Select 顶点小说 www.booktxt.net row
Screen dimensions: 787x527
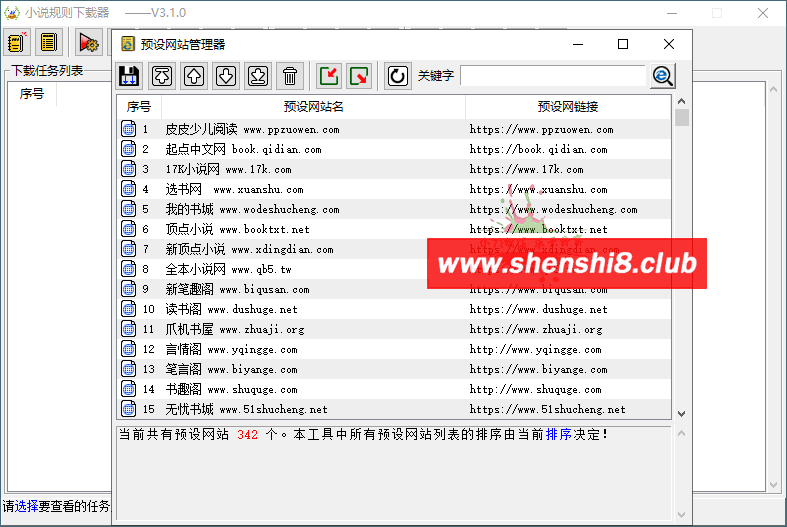(x=394, y=229)
